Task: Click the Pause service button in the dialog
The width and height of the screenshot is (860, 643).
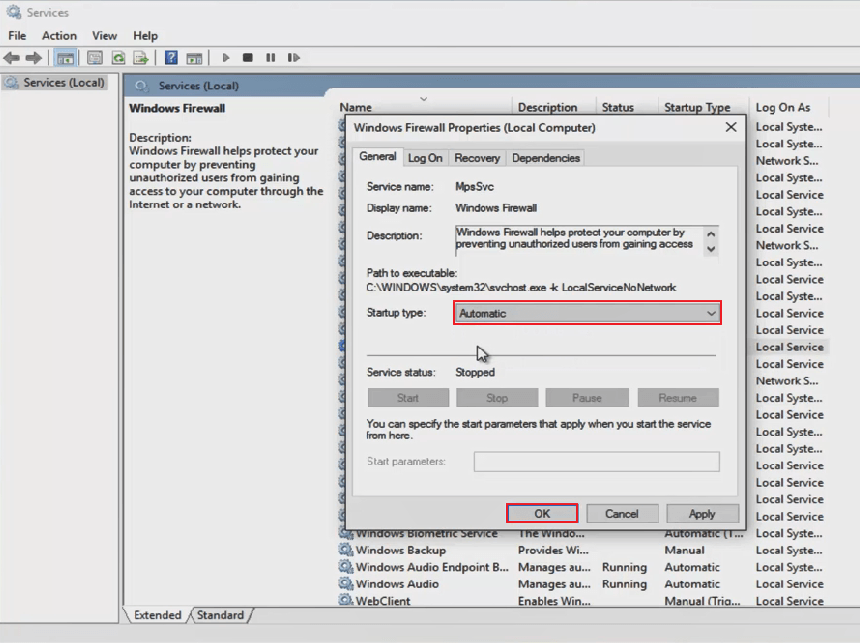Action: (x=587, y=398)
